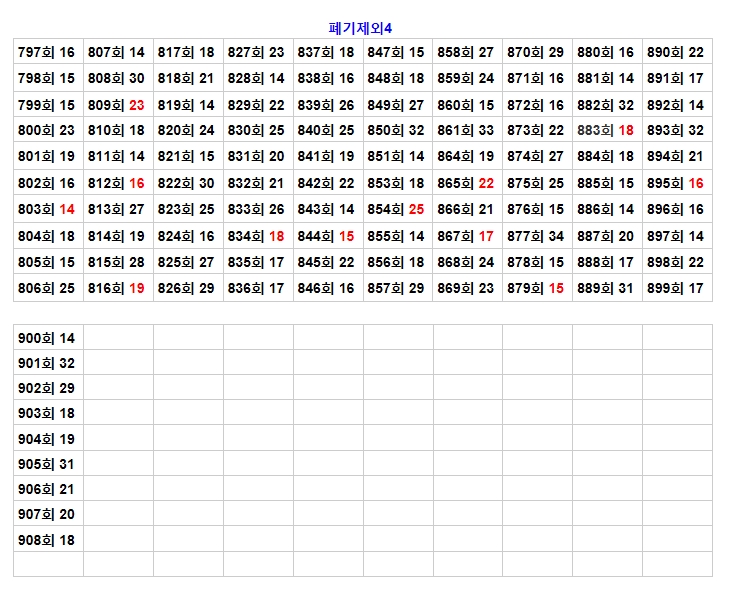733x600 pixels.
Task: Click the cell 816회 19
Action: [x=117, y=288]
